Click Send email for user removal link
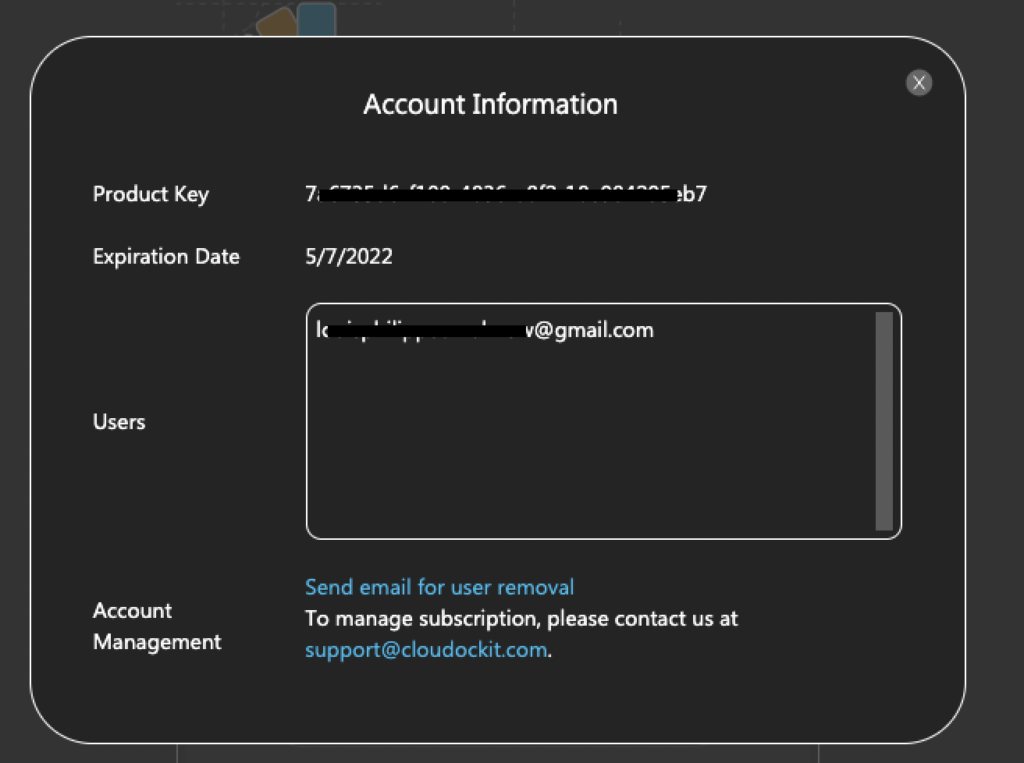 440,587
